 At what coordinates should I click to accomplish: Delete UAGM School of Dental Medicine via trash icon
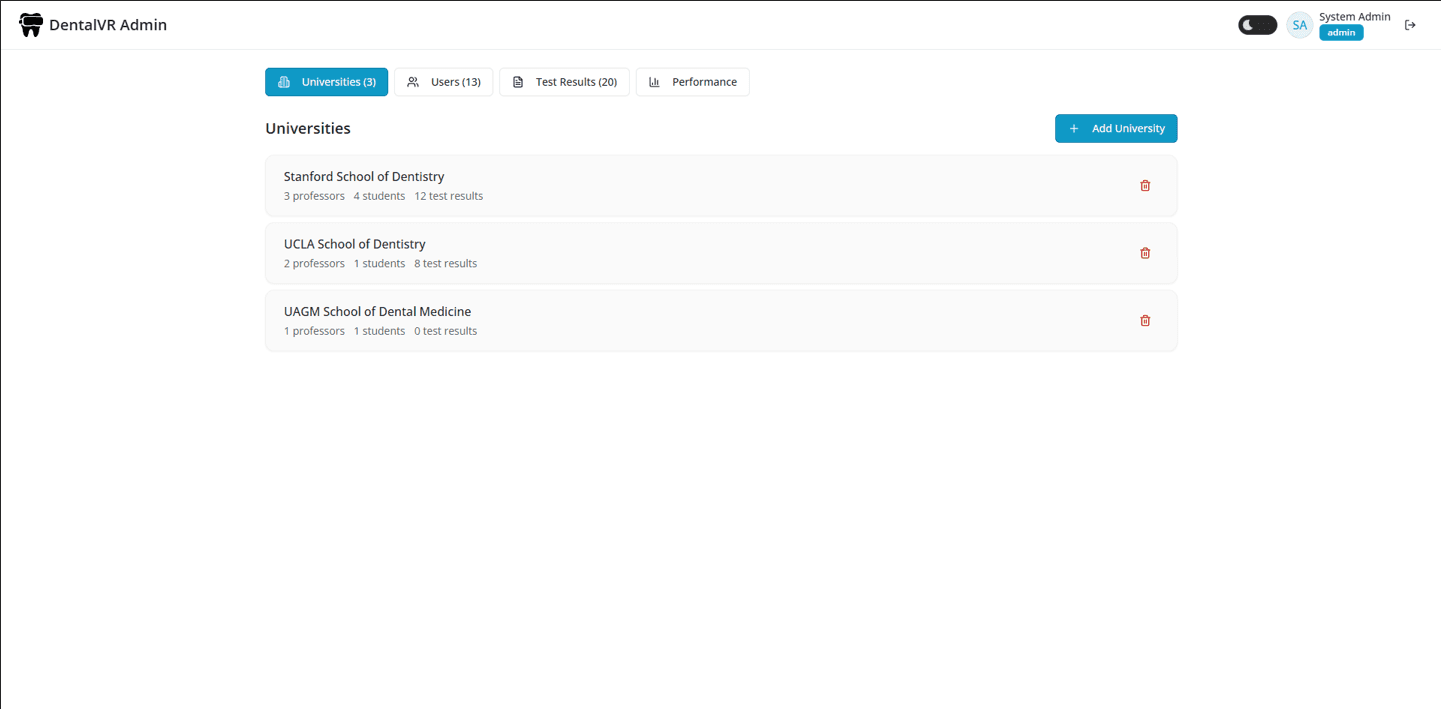(1145, 321)
